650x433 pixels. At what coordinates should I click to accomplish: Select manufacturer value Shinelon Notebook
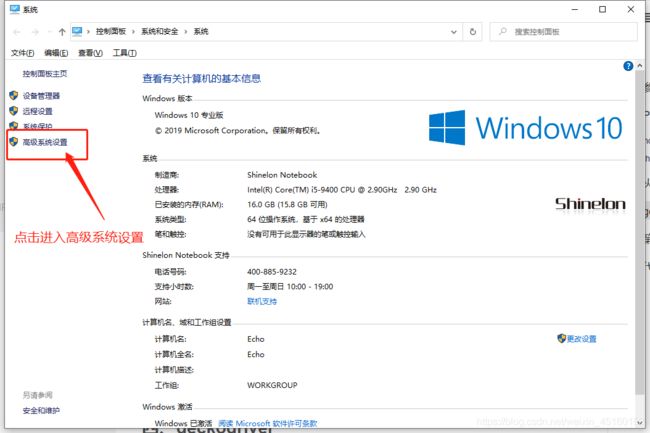pos(282,175)
